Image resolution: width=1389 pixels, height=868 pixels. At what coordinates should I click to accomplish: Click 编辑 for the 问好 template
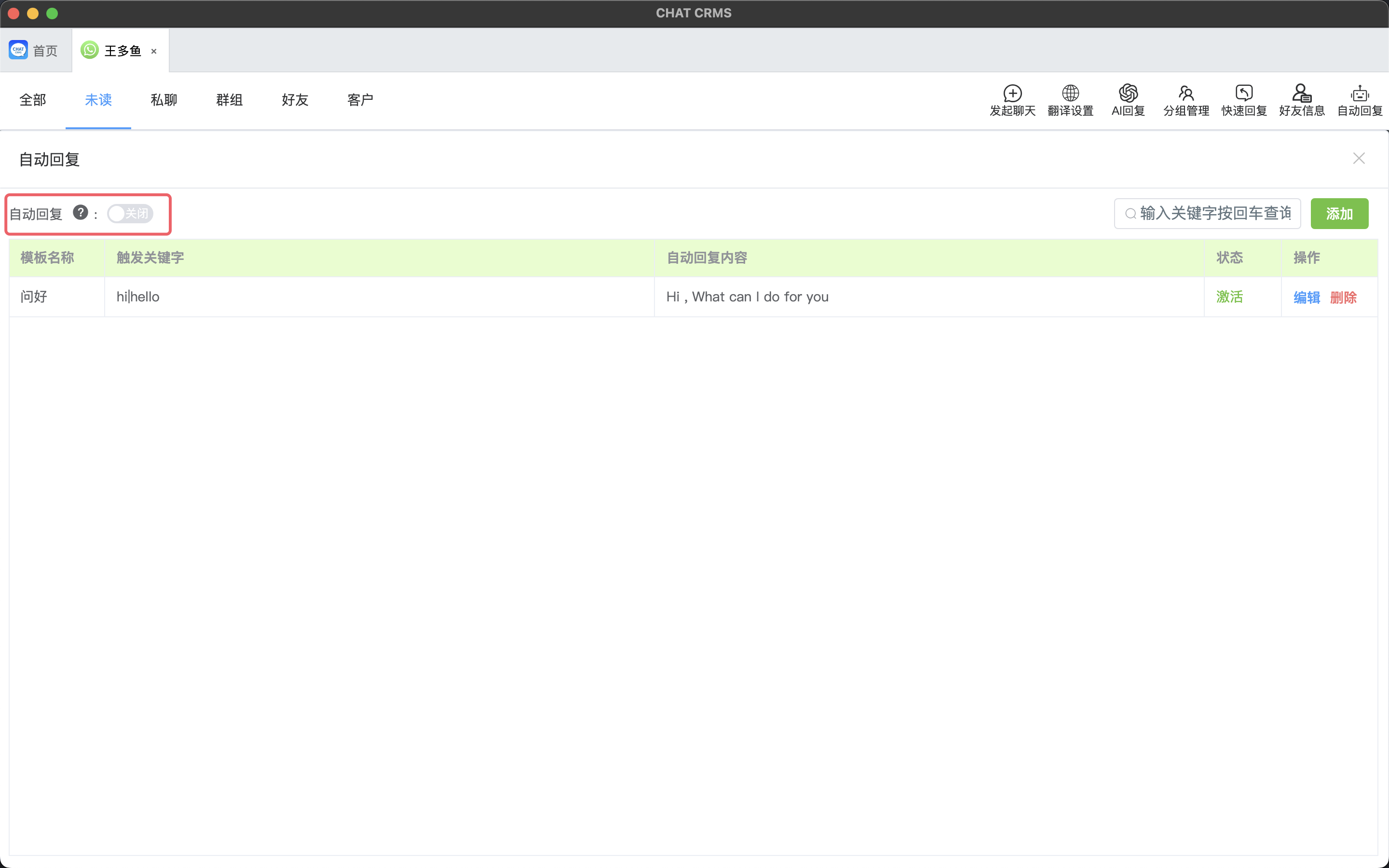tap(1307, 298)
